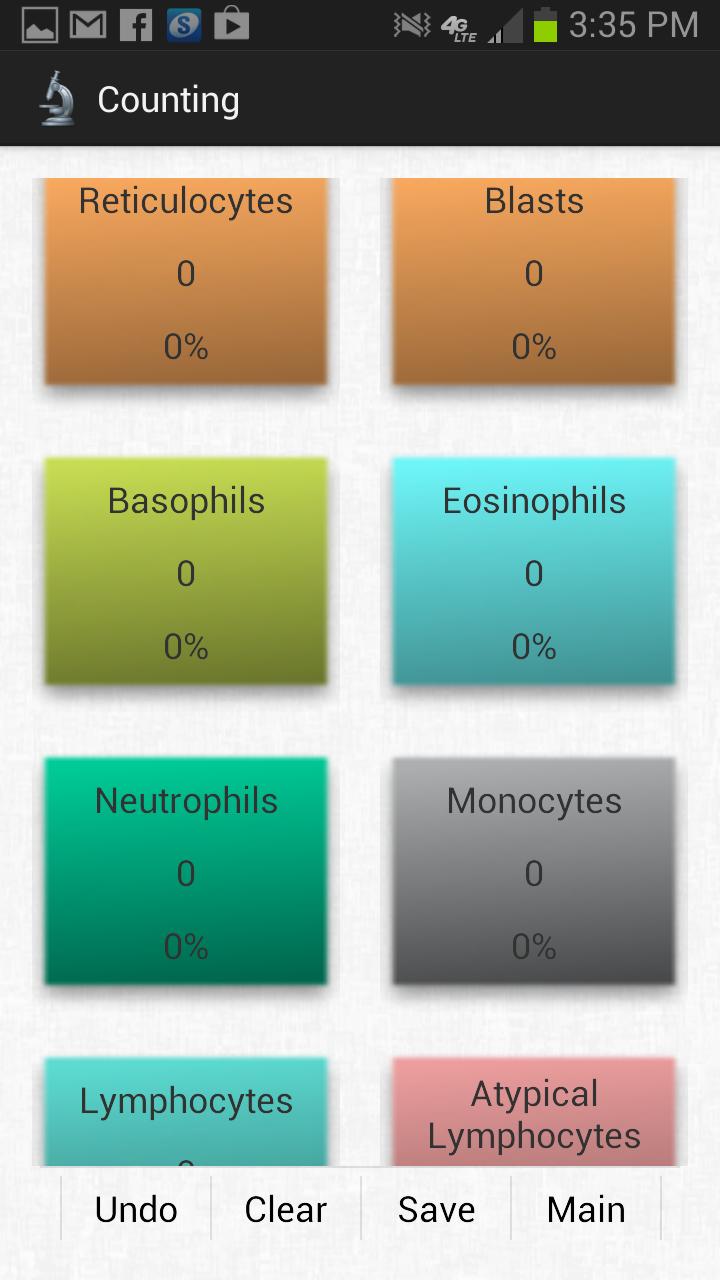Increment the Blasts counter tile

tap(534, 280)
